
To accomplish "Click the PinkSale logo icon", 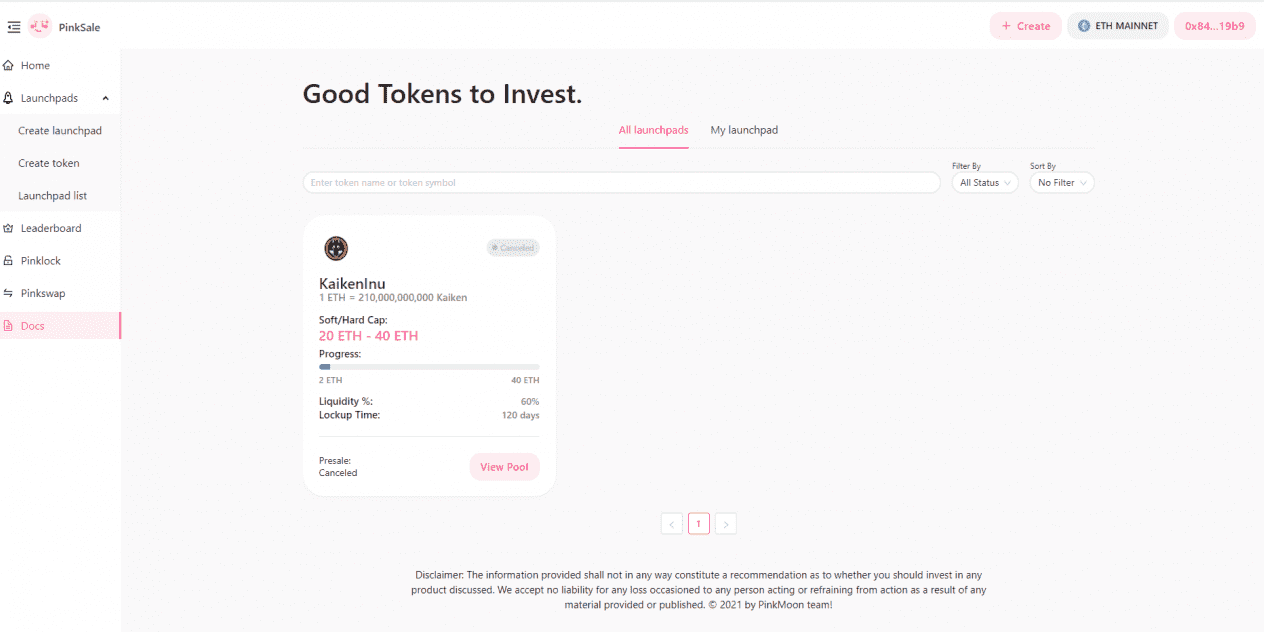I will [x=40, y=27].
